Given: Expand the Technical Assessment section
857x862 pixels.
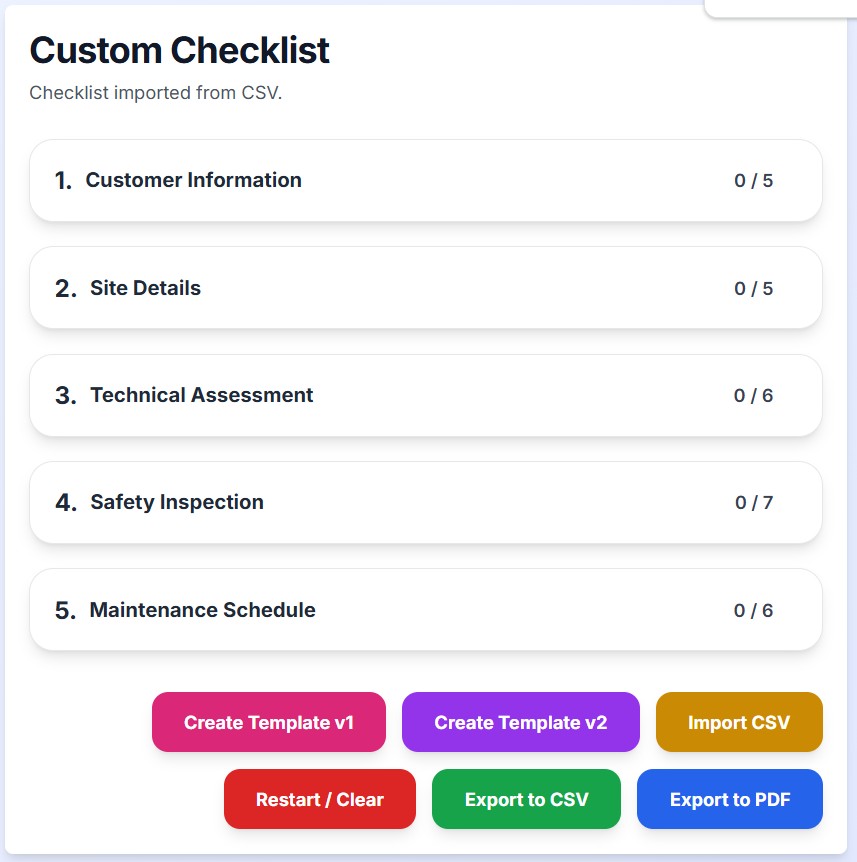Looking at the screenshot, I should click(x=425, y=395).
